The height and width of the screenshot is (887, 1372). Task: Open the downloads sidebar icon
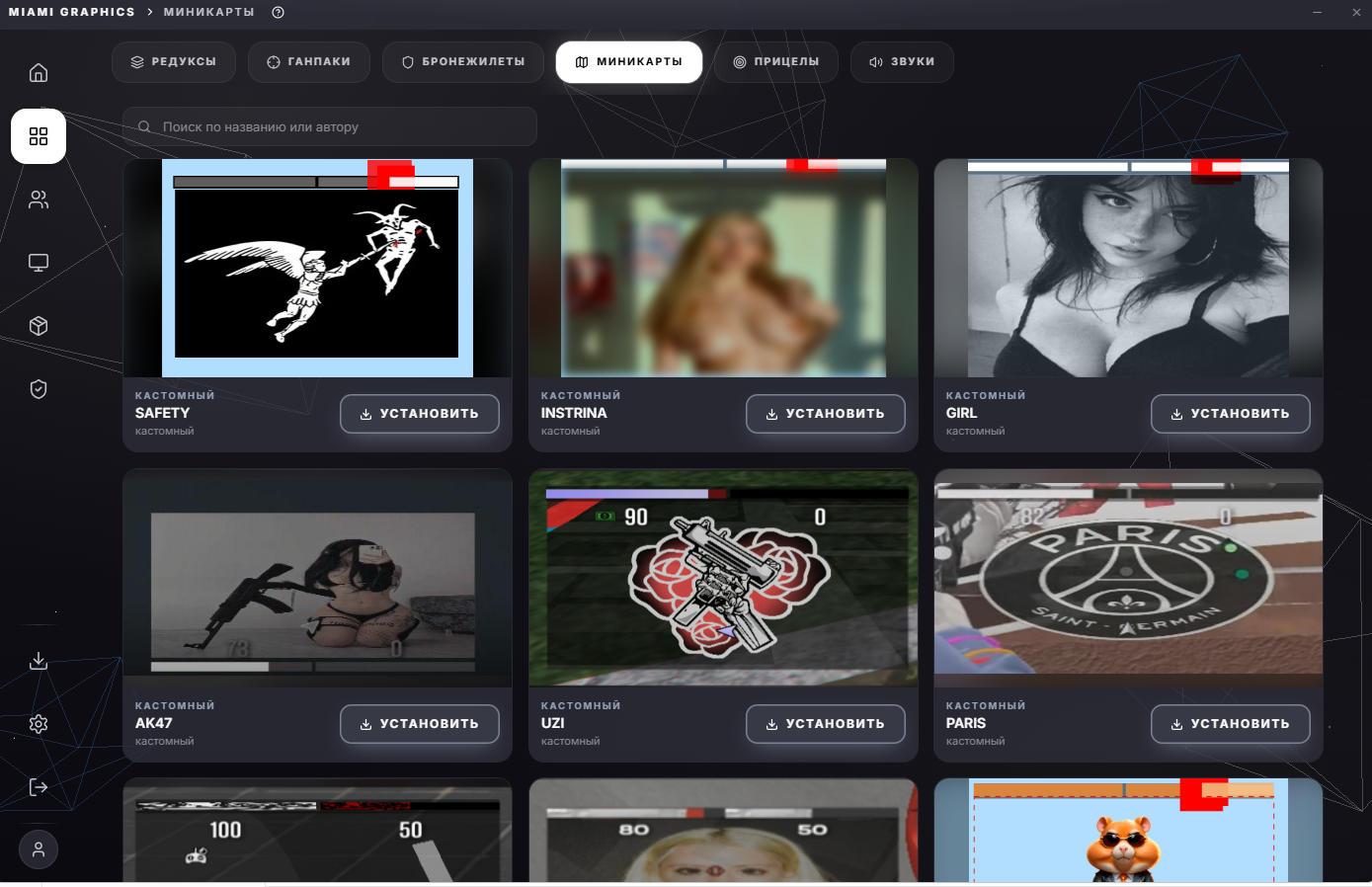(x=39, y=661)
